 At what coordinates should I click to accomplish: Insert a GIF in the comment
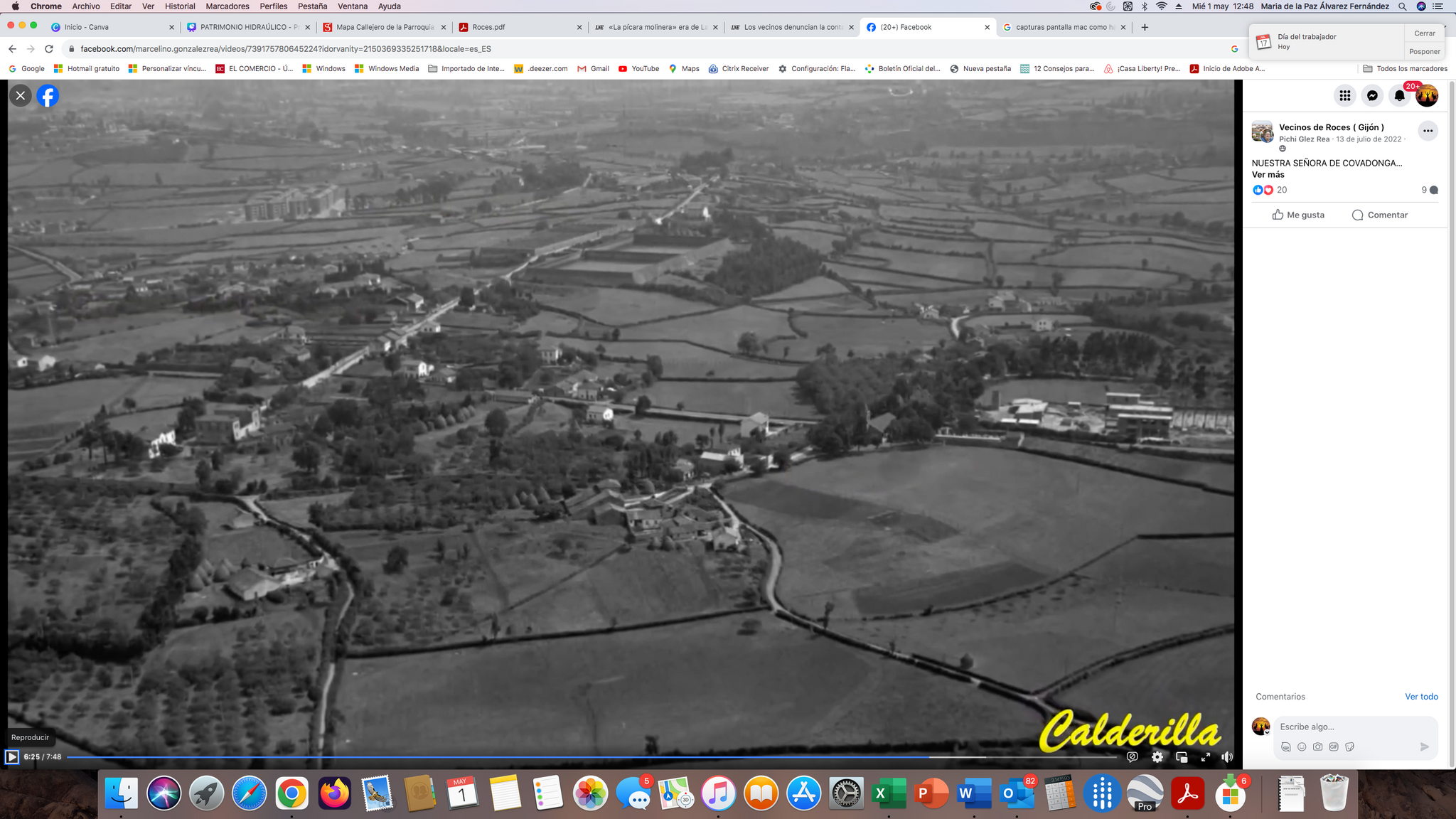[1334, 746]
